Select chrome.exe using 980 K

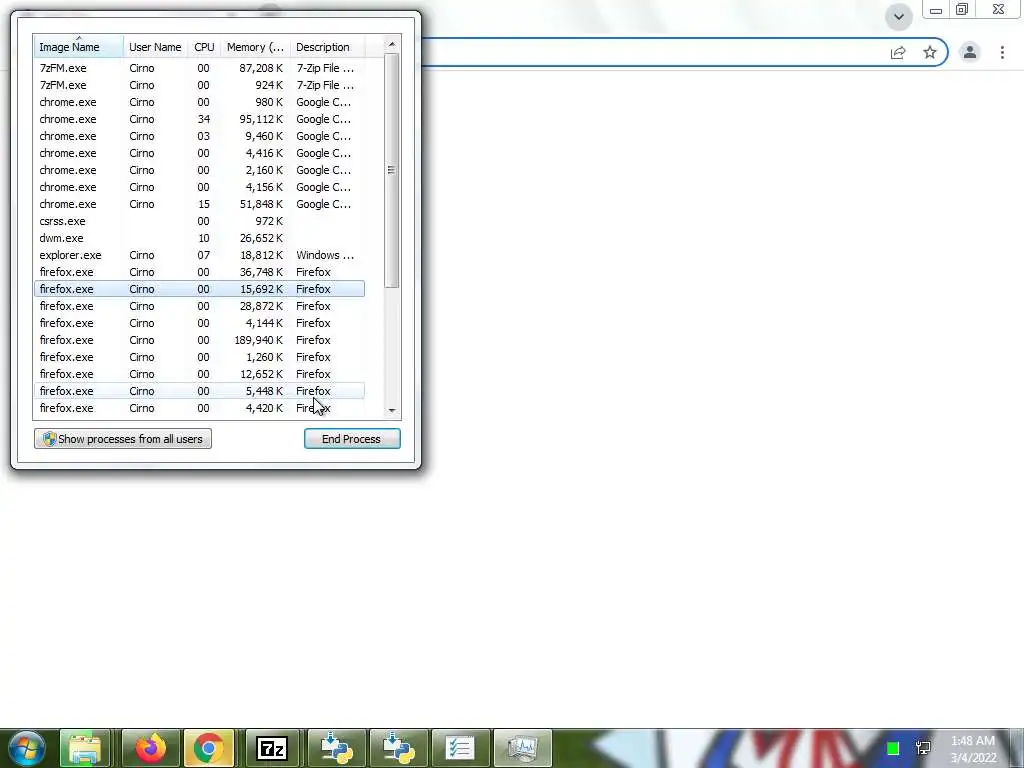point(199,102)
